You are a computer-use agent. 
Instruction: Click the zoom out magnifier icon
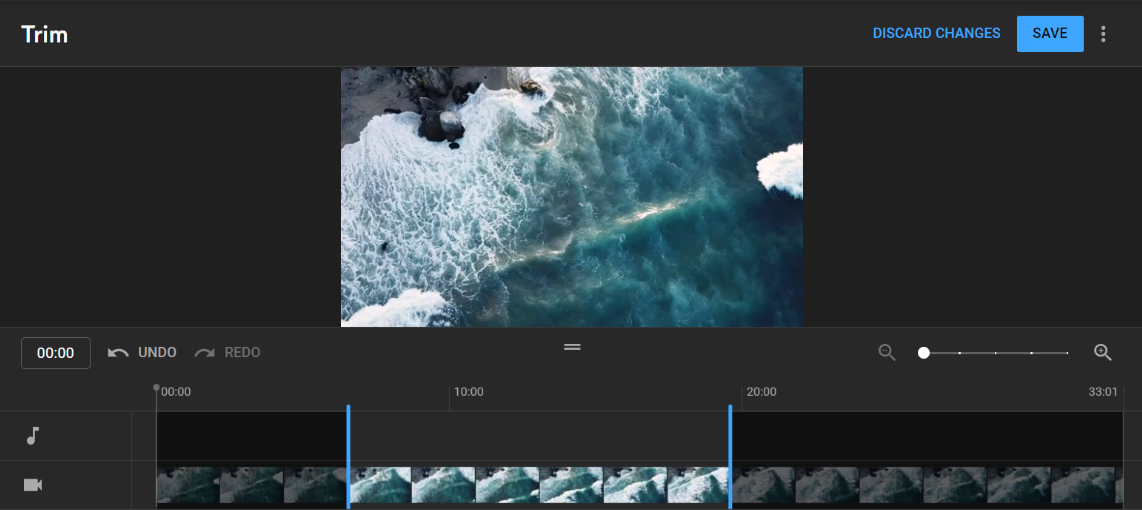886,353
